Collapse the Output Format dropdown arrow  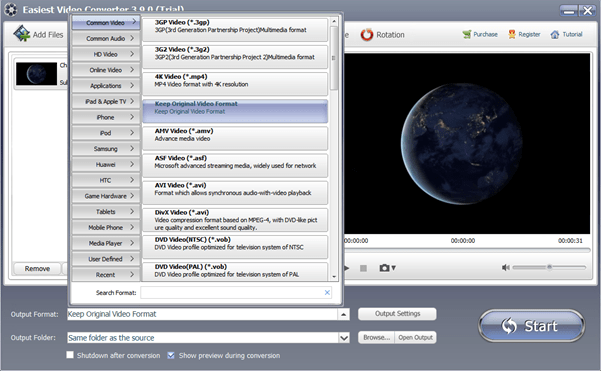coord(343,314)
